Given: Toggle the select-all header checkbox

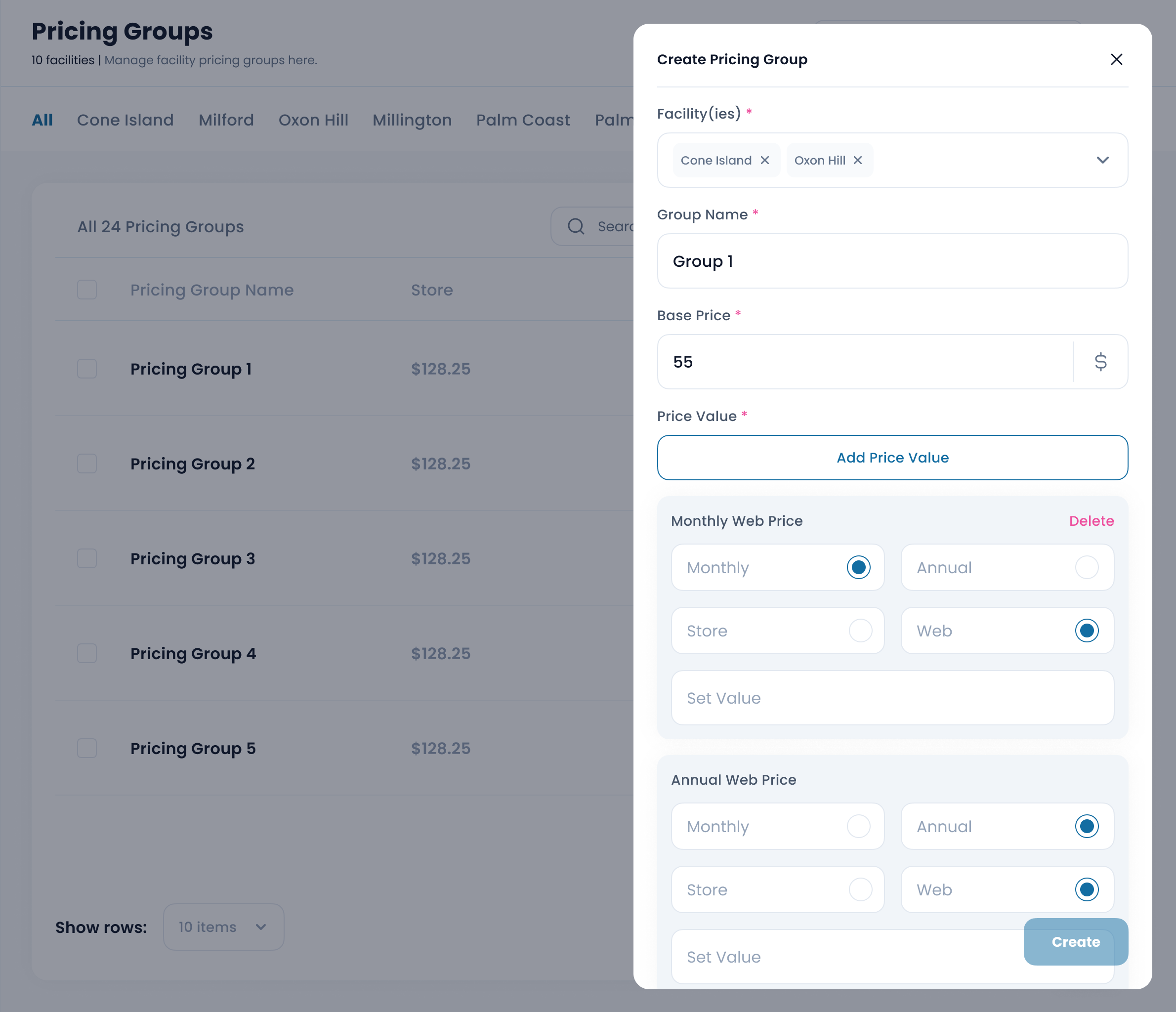Looking at the screenshot, I should coord(87,290).
